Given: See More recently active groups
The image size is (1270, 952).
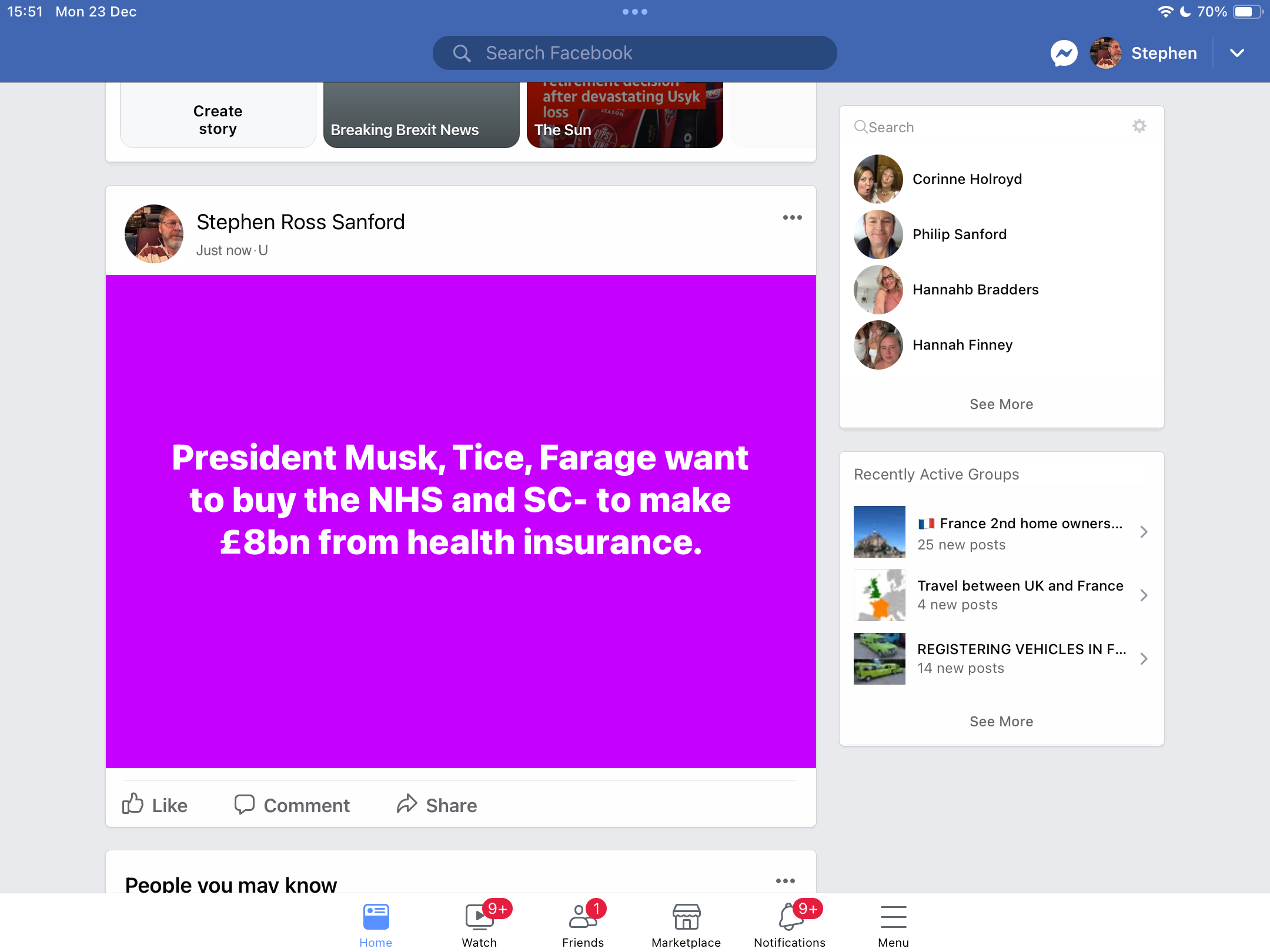Looking at the screenshot, I should click(x=1001, y=722).
